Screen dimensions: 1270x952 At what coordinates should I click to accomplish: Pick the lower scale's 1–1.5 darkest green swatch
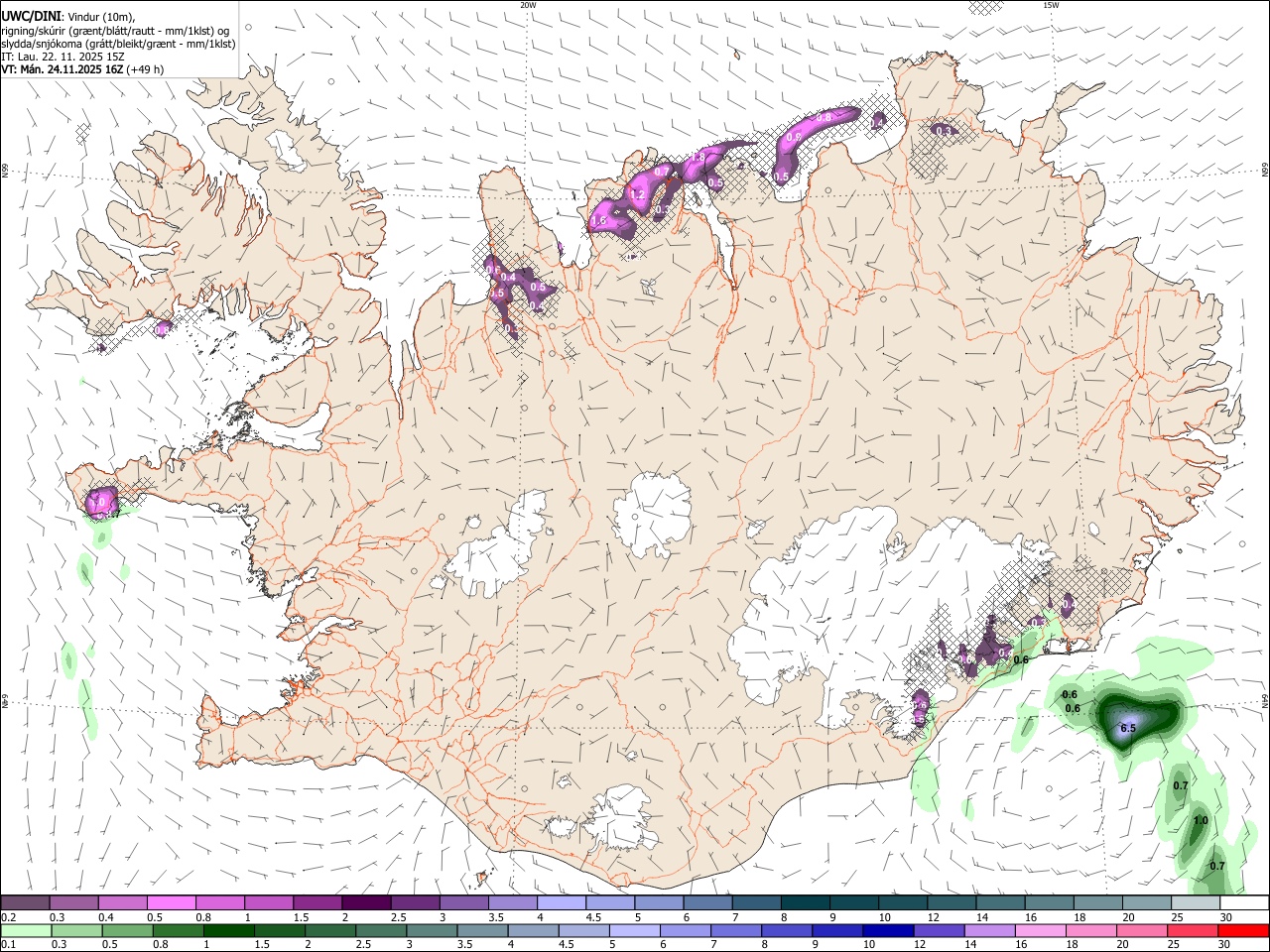tap(228, 930)
